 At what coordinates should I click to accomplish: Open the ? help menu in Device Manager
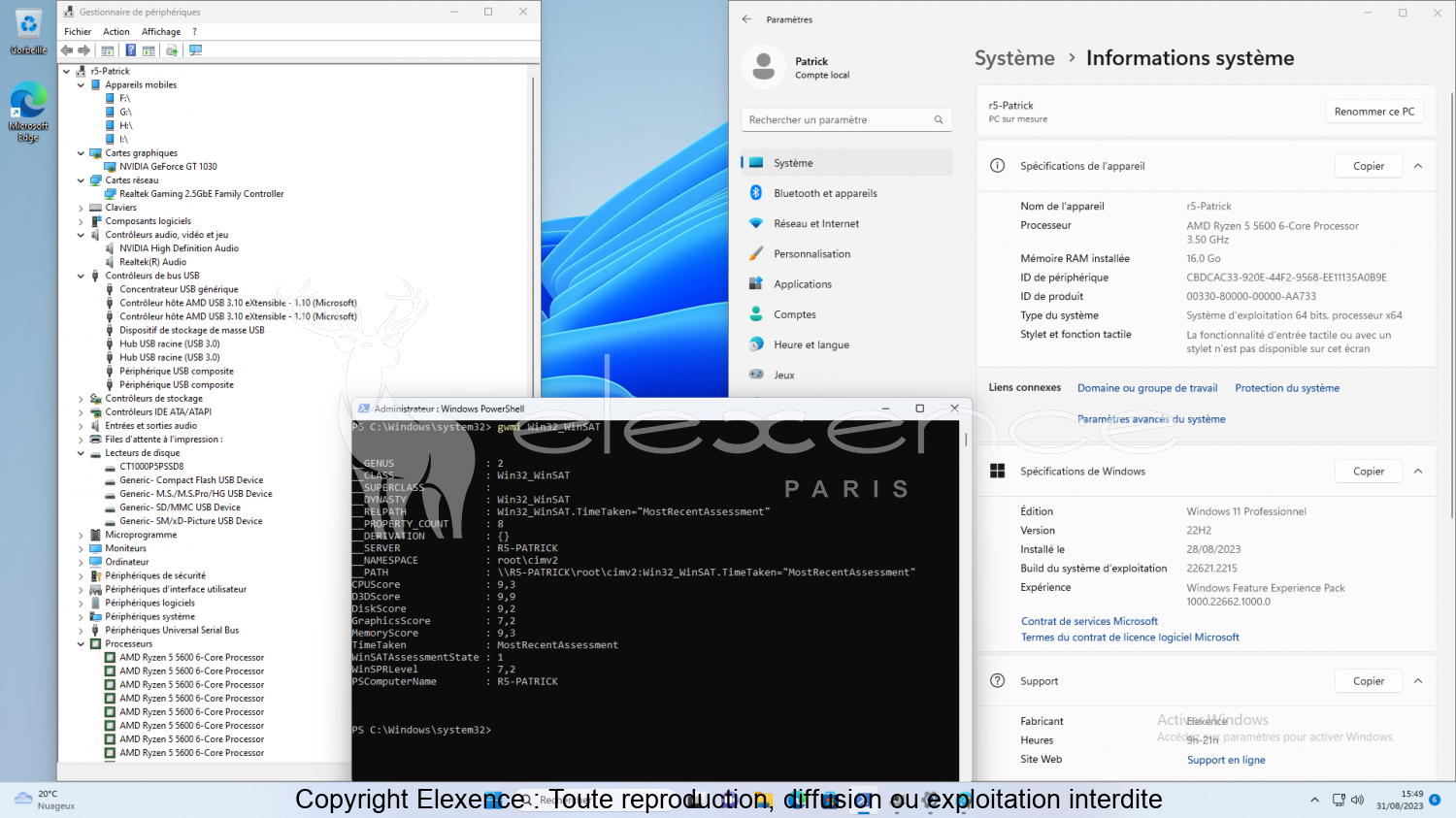[194, 32]
